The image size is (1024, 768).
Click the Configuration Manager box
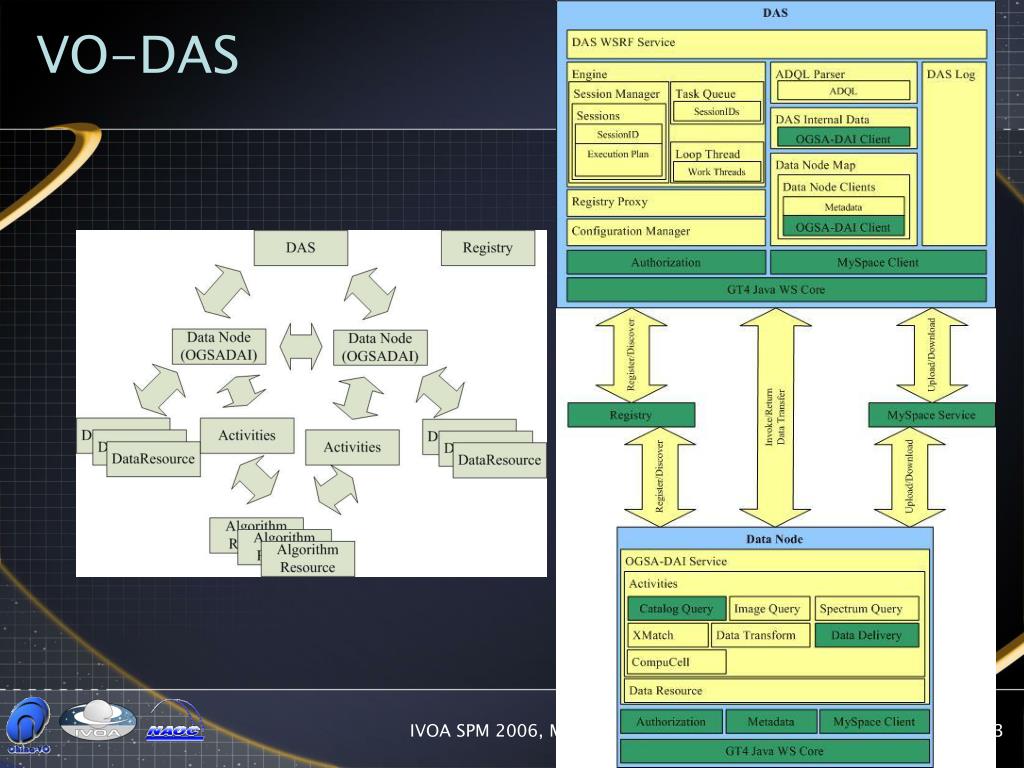665,232
